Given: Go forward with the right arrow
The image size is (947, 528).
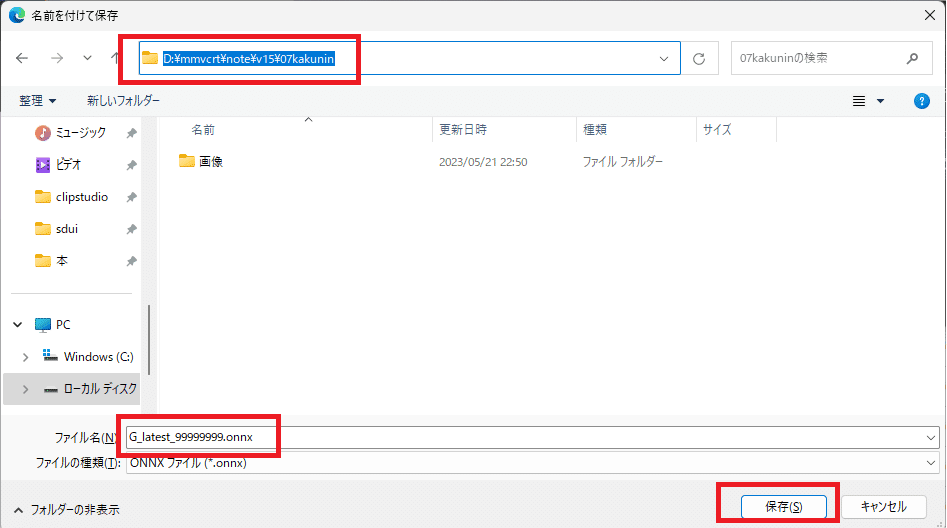Looking at the screenshot, I should pos(57,58).
